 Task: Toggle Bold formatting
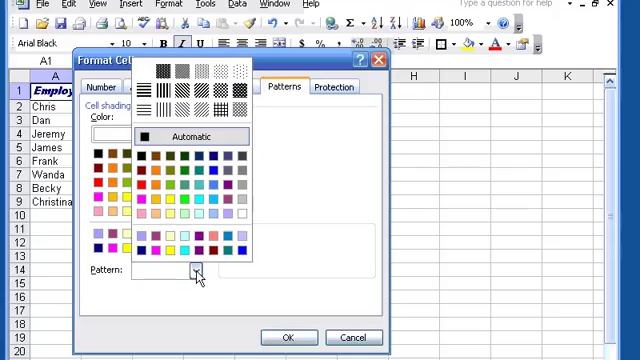pyautogui.click(x=163, y=44)
